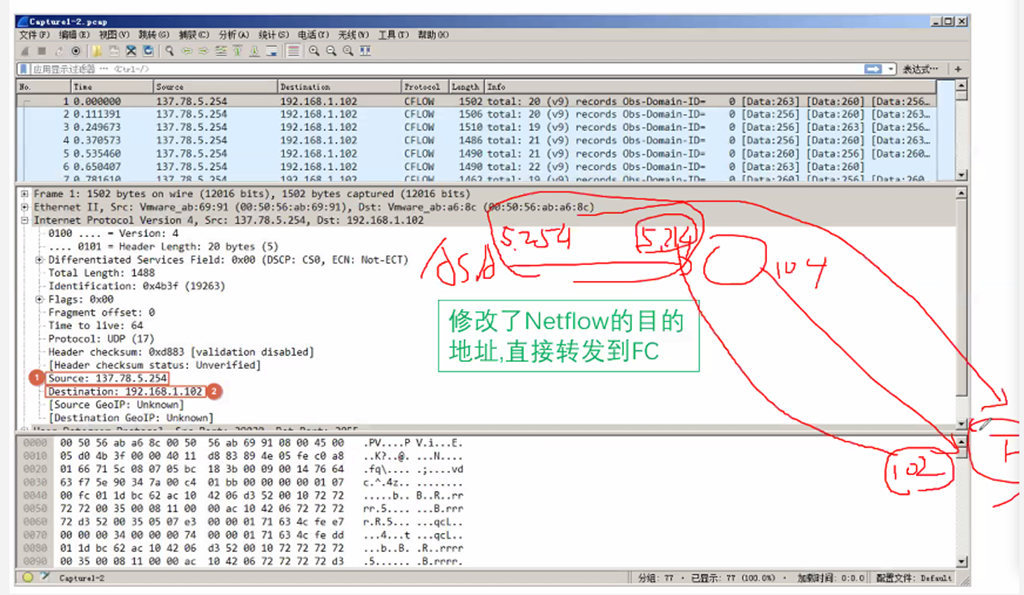The width and height of the screenshot is (1024, 595).
Task: Close this capture file with the X icon
Action: click(131, 51)
